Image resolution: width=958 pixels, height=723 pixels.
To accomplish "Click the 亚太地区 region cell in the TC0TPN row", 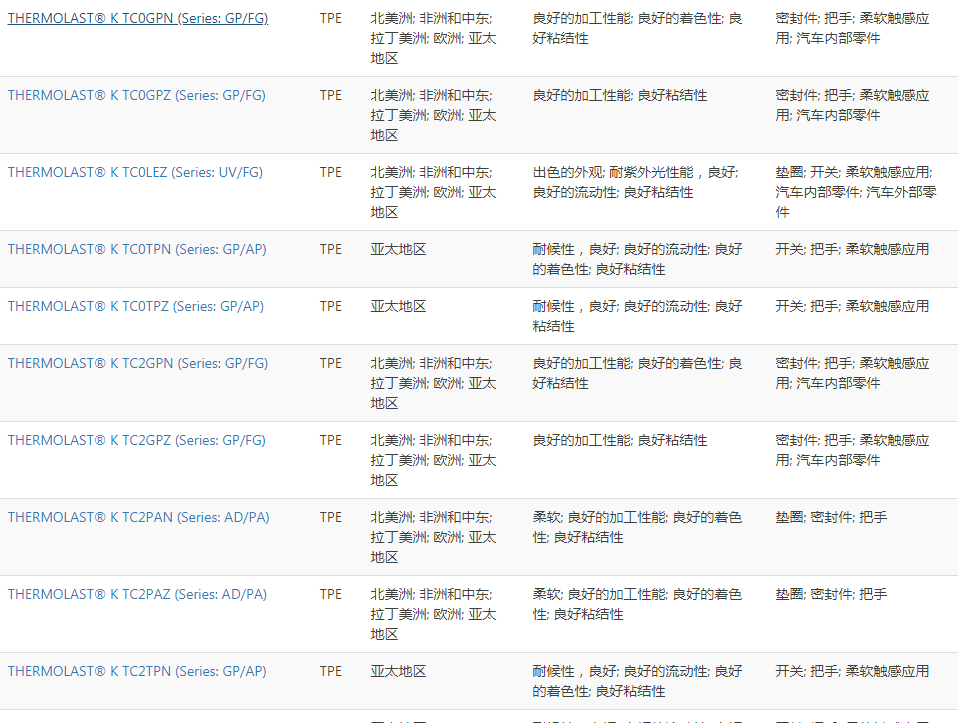I will pos(398,249).
